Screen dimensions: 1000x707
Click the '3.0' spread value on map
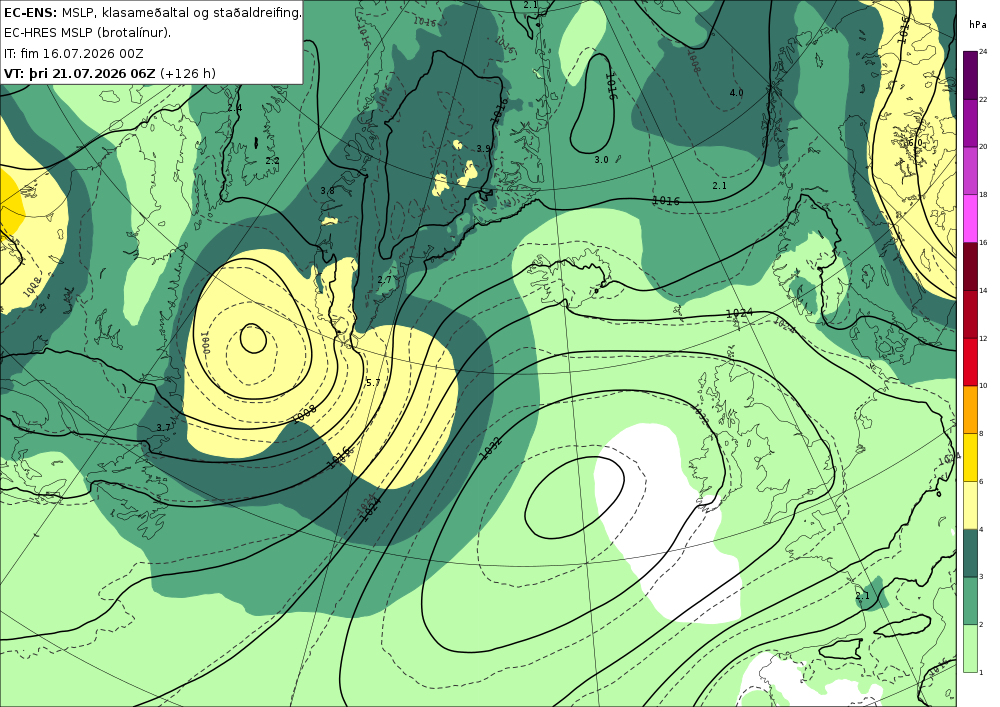tap(601, 160)
